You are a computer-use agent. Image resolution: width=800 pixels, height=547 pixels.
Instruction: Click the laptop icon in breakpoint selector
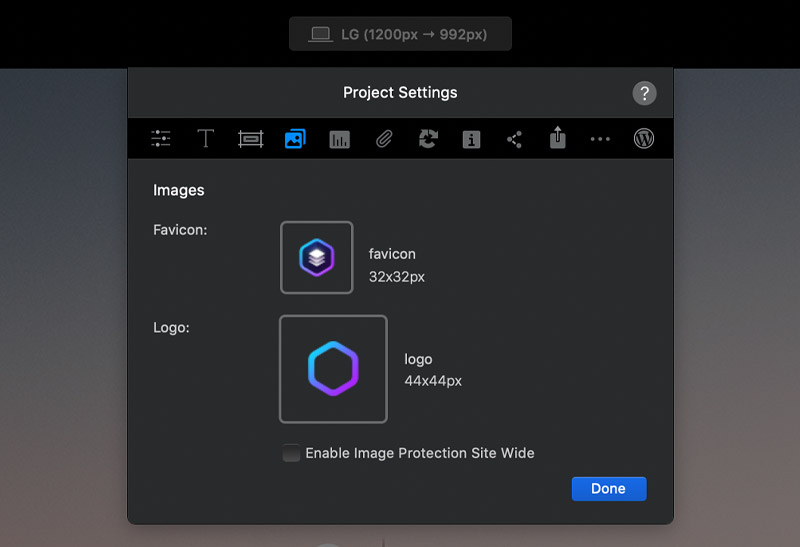320,35
